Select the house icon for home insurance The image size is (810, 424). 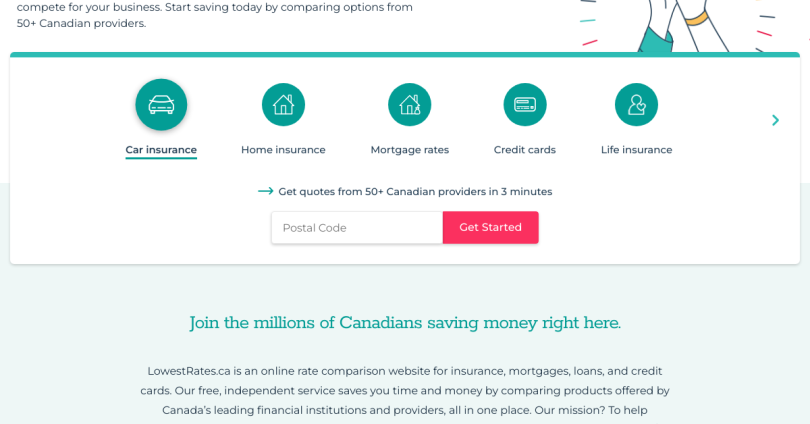click(283, 104)
